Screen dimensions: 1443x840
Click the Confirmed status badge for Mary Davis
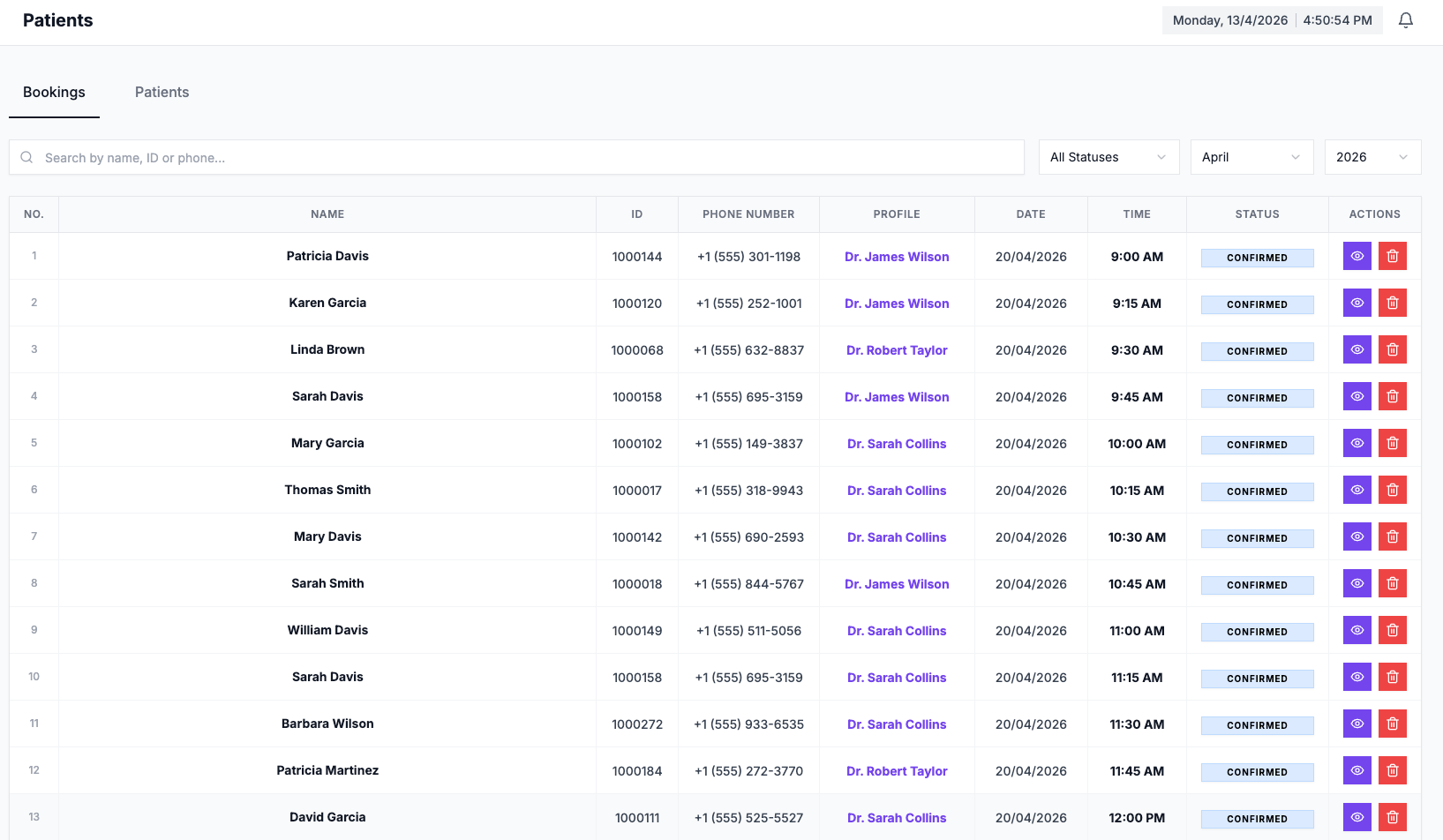[x=1256, y=538]
